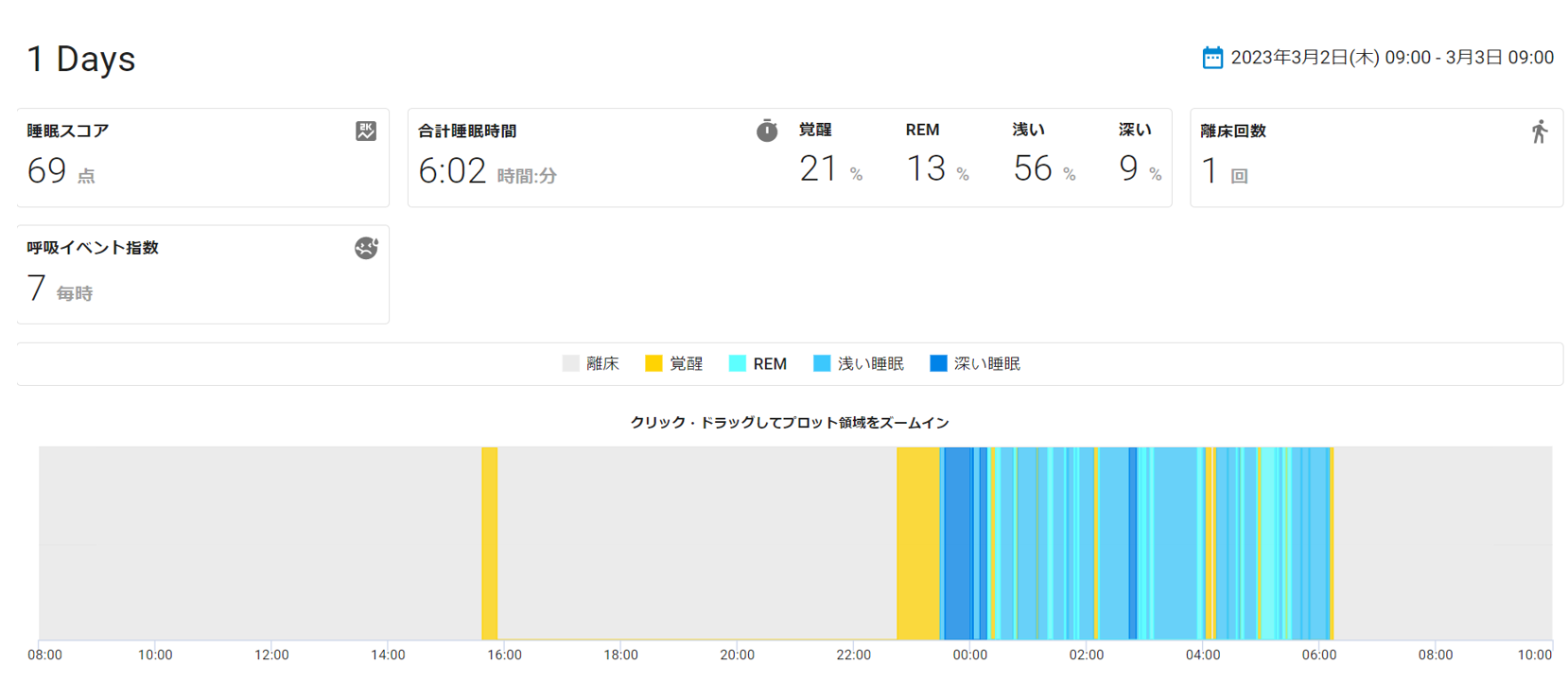Click the stopwatch icon in total sleep card
The image size is (1568, 700).
point(767,131)
